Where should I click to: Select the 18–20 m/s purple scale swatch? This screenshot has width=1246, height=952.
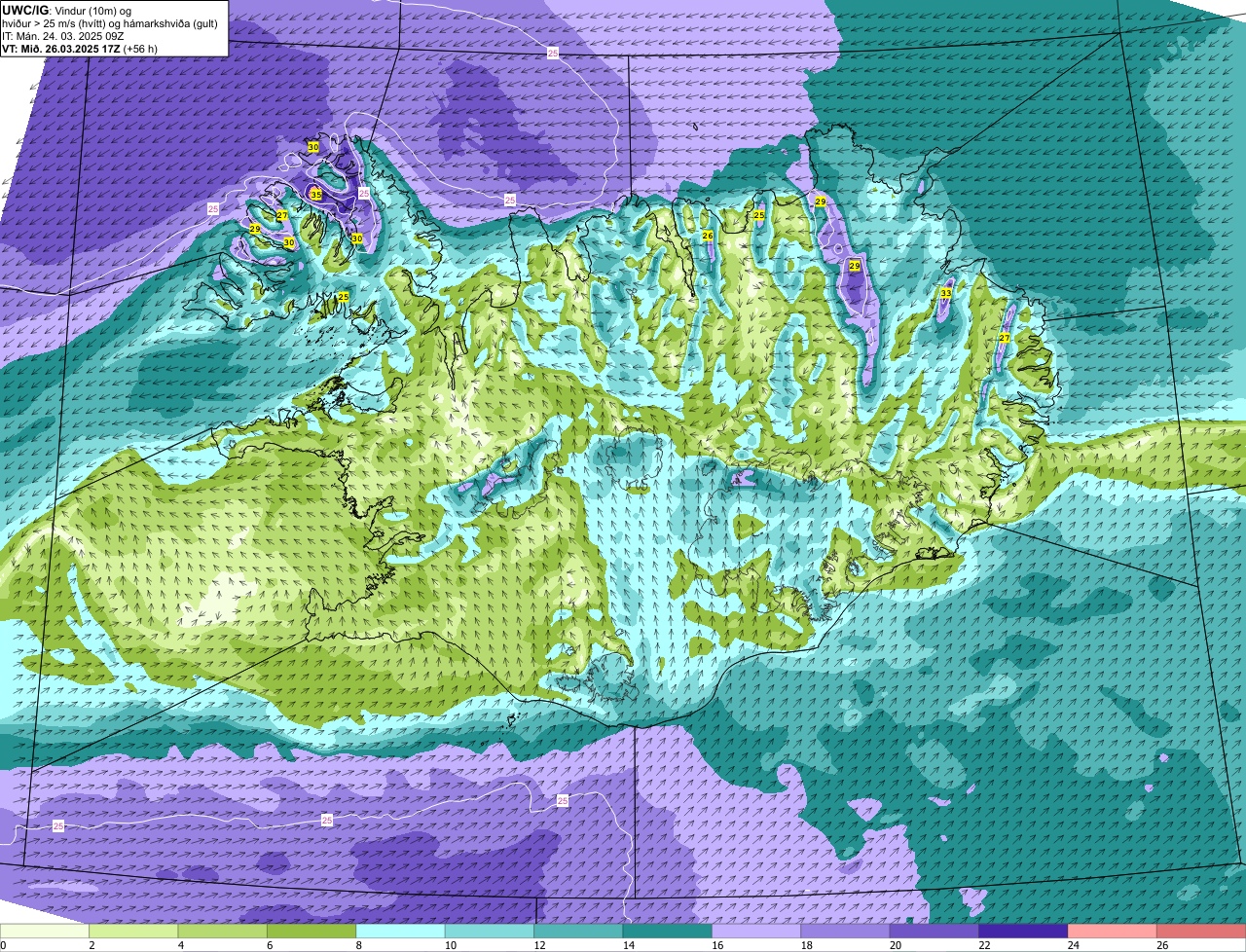(845, 932)
